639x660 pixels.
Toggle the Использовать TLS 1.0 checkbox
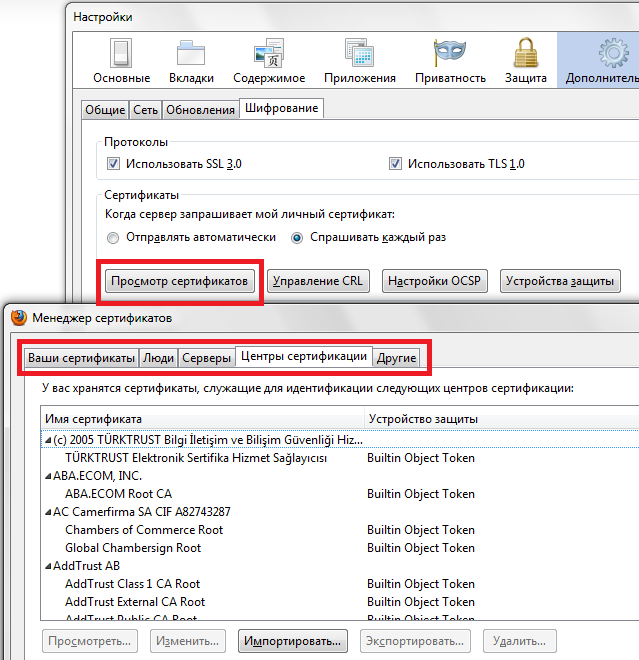(395, 163)
